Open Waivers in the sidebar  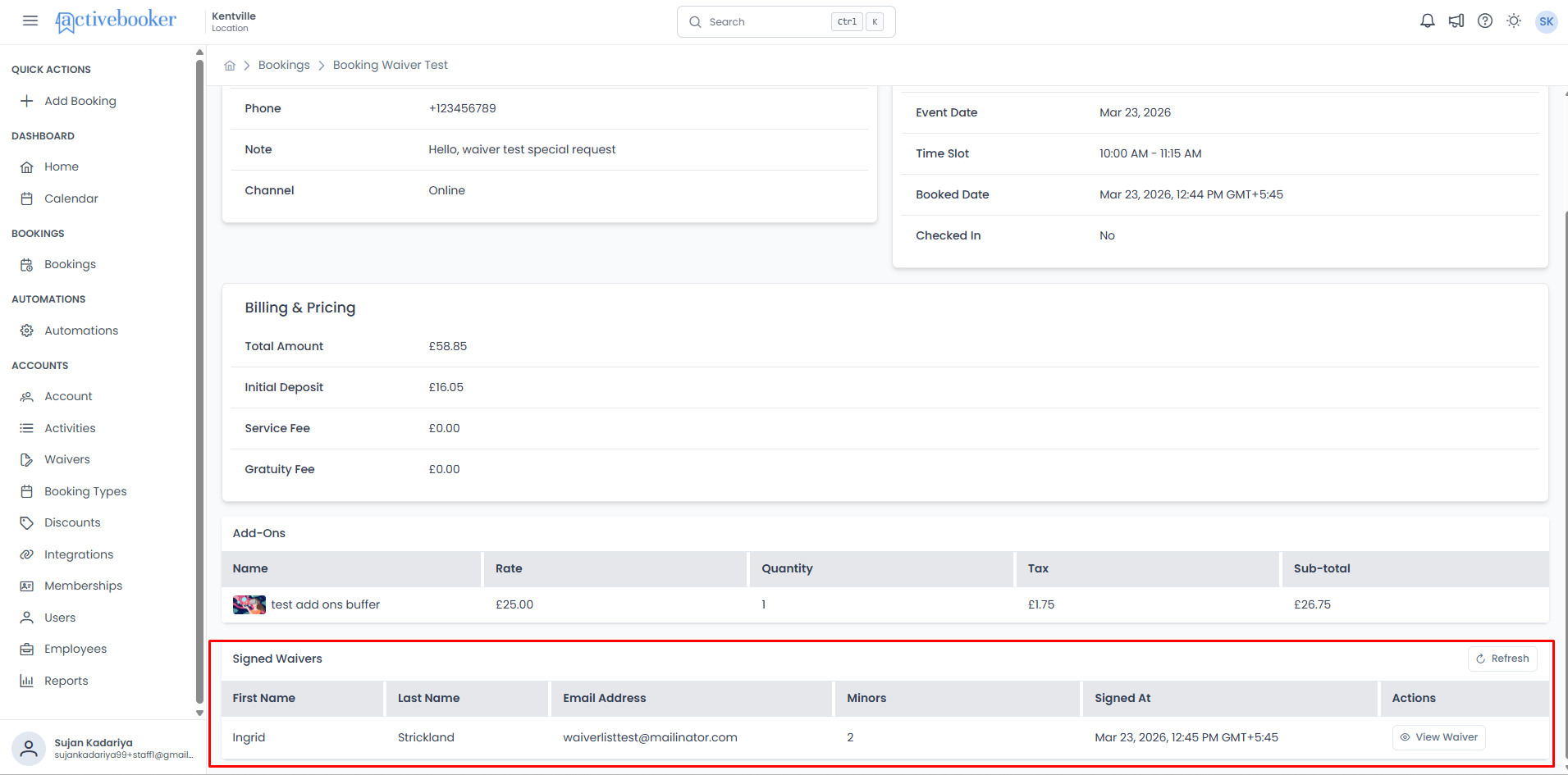[67, 459]
